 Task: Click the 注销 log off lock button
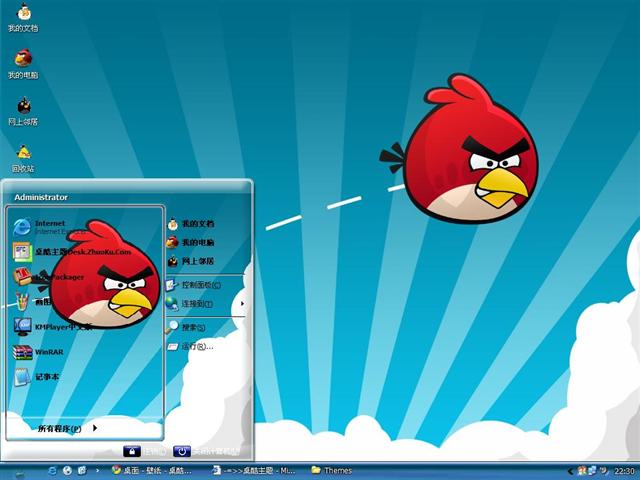(132, 451)
